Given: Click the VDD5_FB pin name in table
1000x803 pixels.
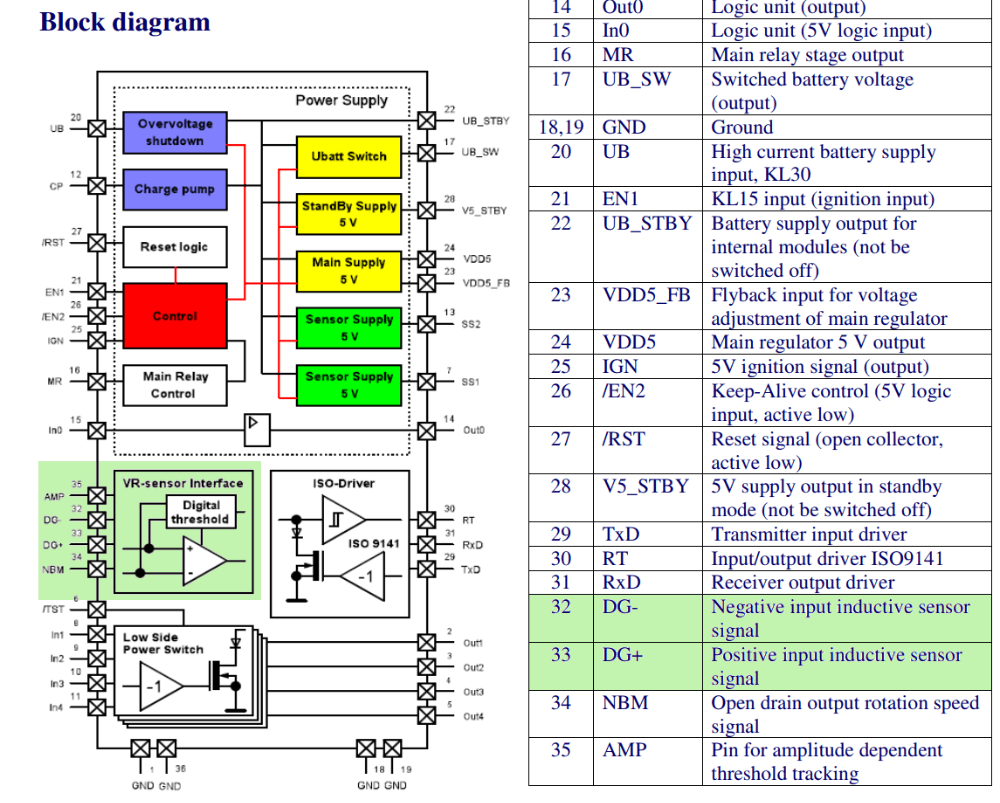Looking at the screenshot, I should (x=649, y=295).
